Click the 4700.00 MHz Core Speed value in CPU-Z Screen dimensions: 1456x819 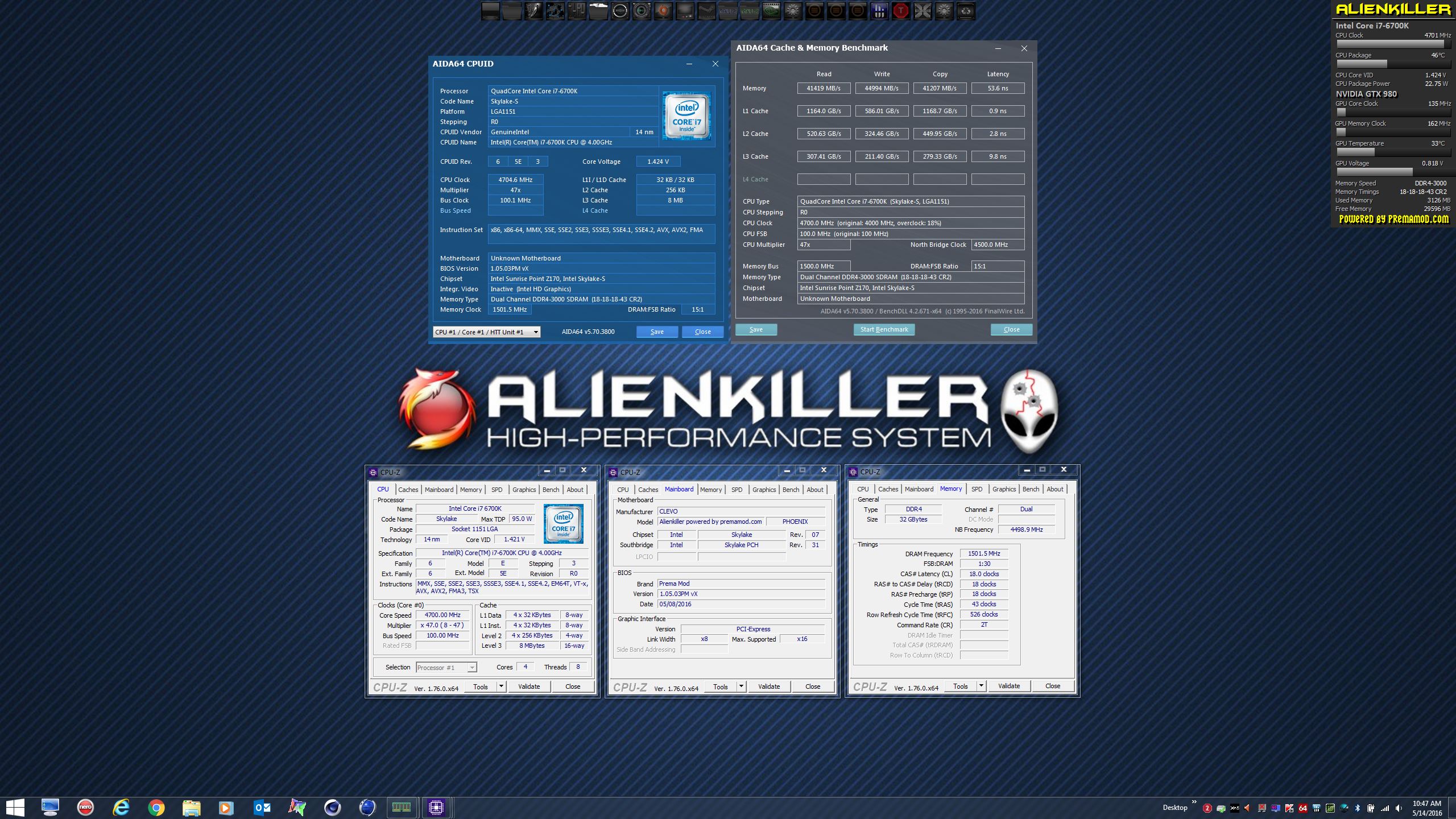(x=442, y=615)
